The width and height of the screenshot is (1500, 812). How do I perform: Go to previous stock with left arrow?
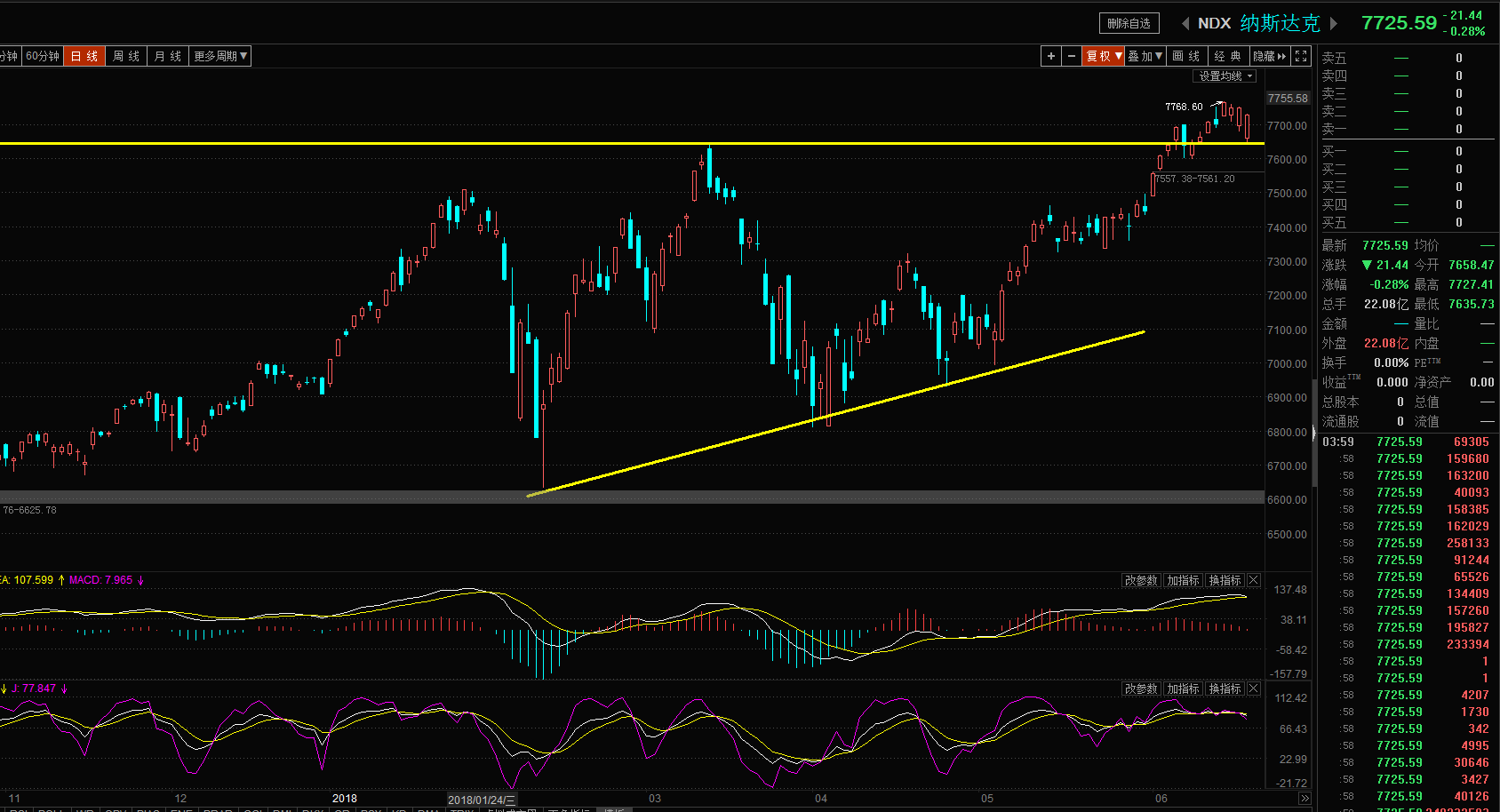[1185, 23]
